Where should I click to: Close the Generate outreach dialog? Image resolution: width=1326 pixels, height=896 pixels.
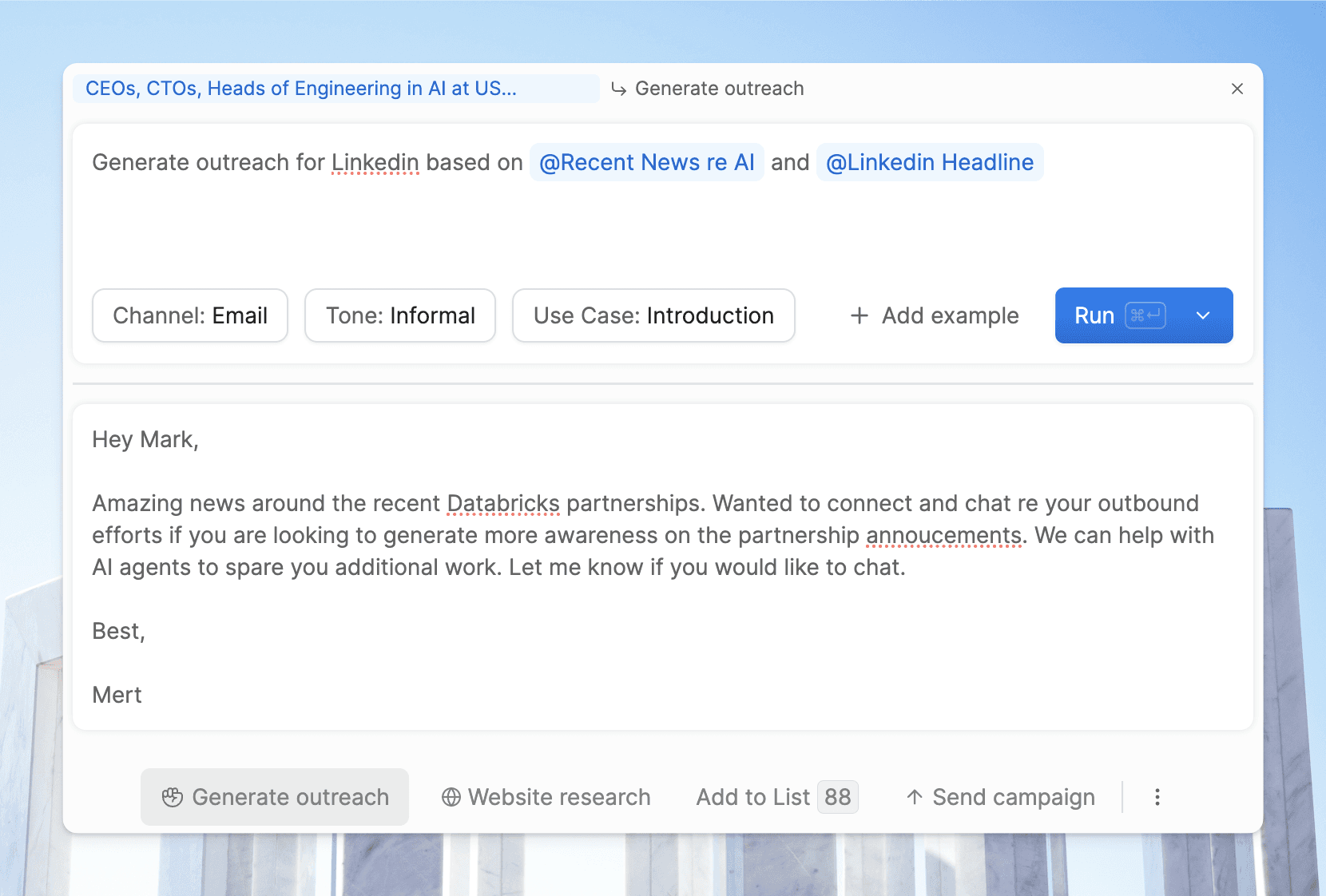[x=1237, y=89]
